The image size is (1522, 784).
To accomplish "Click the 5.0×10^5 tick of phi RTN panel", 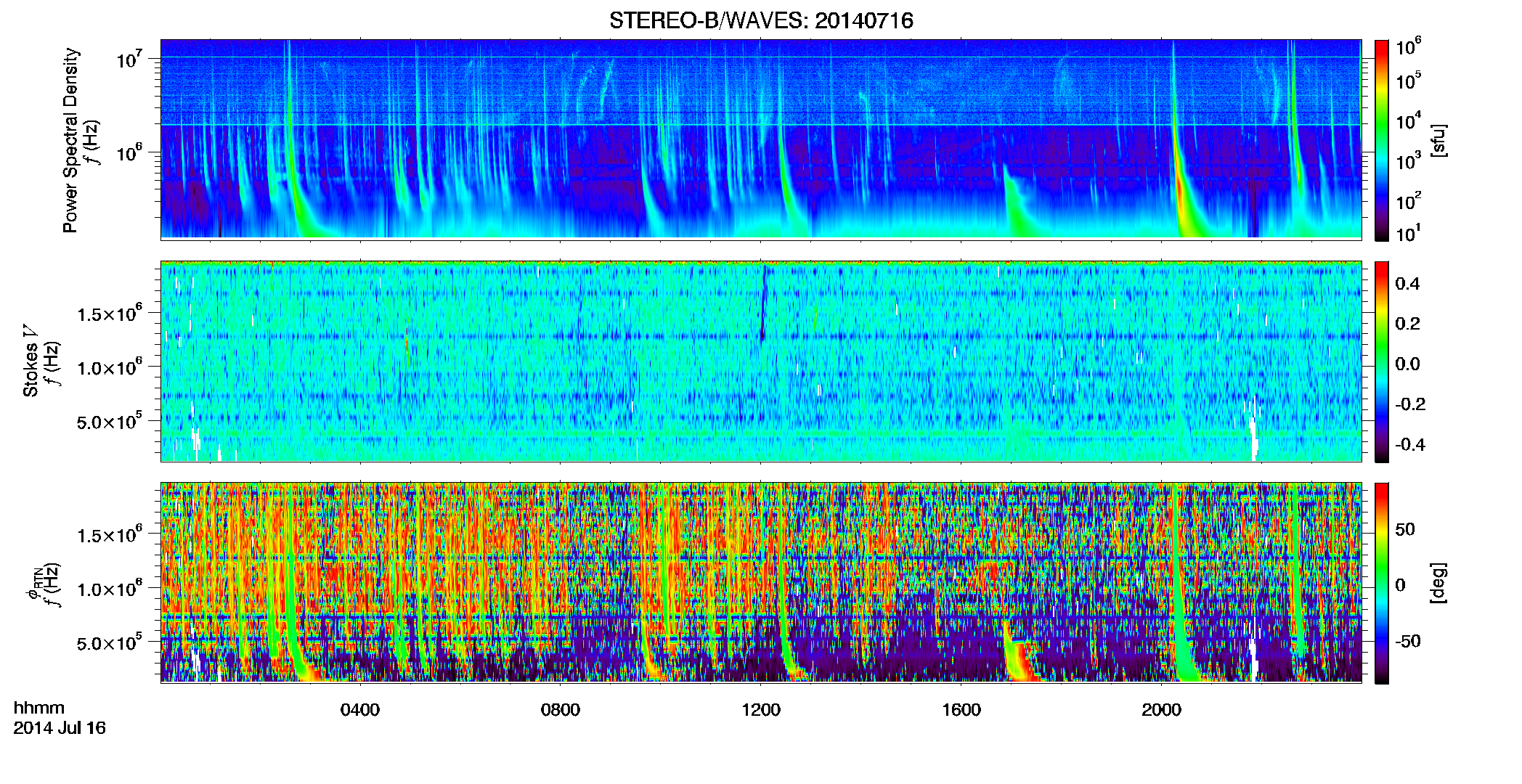I will coord(110,643).
